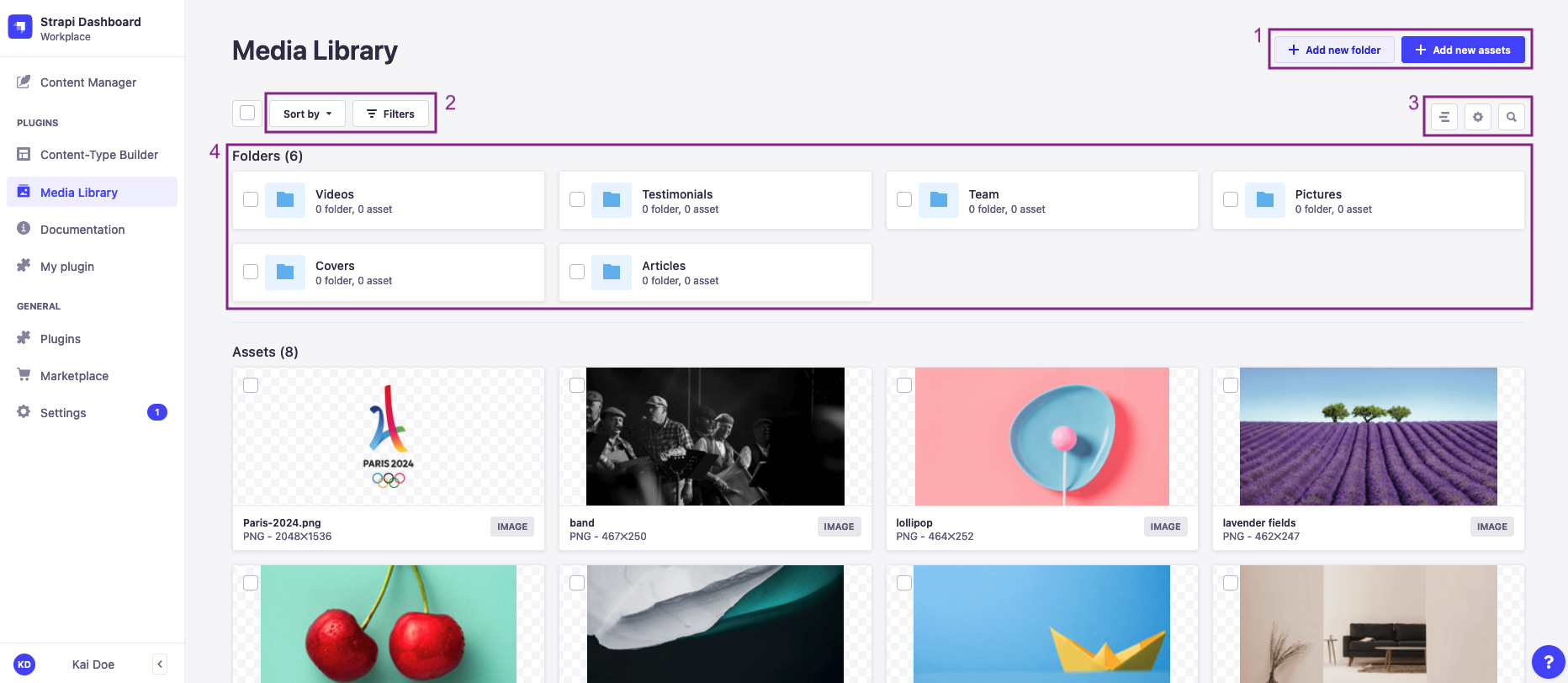Open the Filters popover
This screenshot has width=1568, height=683.
pyautogui.click(x=390, y=114)
